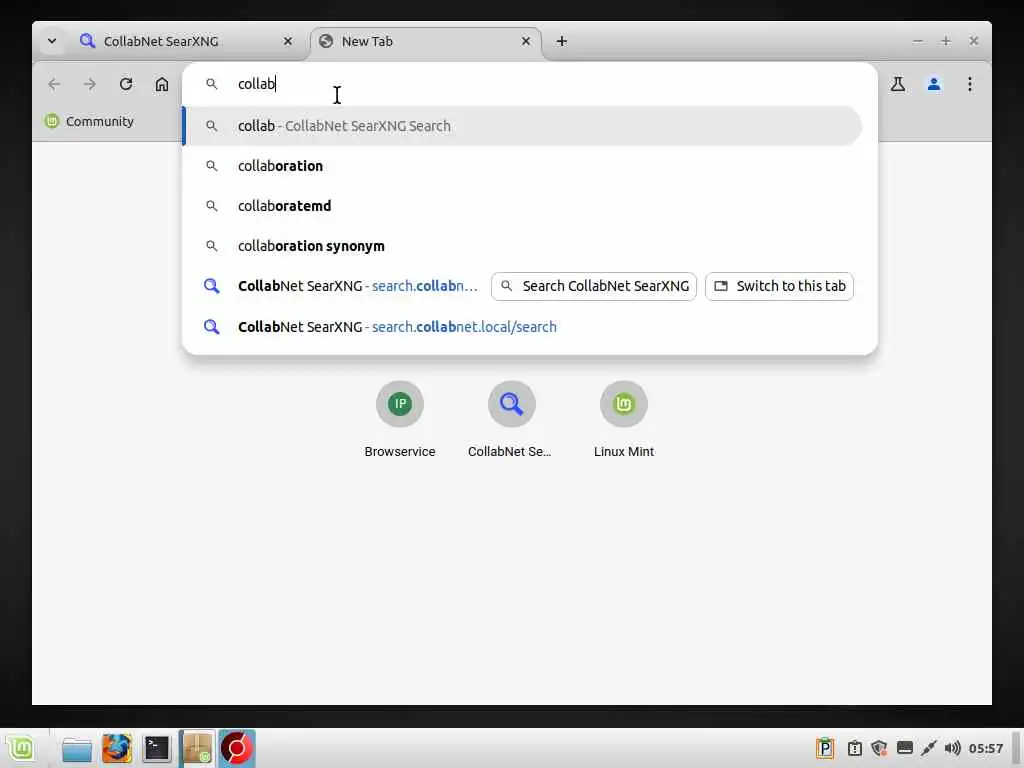The width and height of the screenshot is (1024, 768).
Task: Open the Browservice shortcut tile
Action: (400, 419)
